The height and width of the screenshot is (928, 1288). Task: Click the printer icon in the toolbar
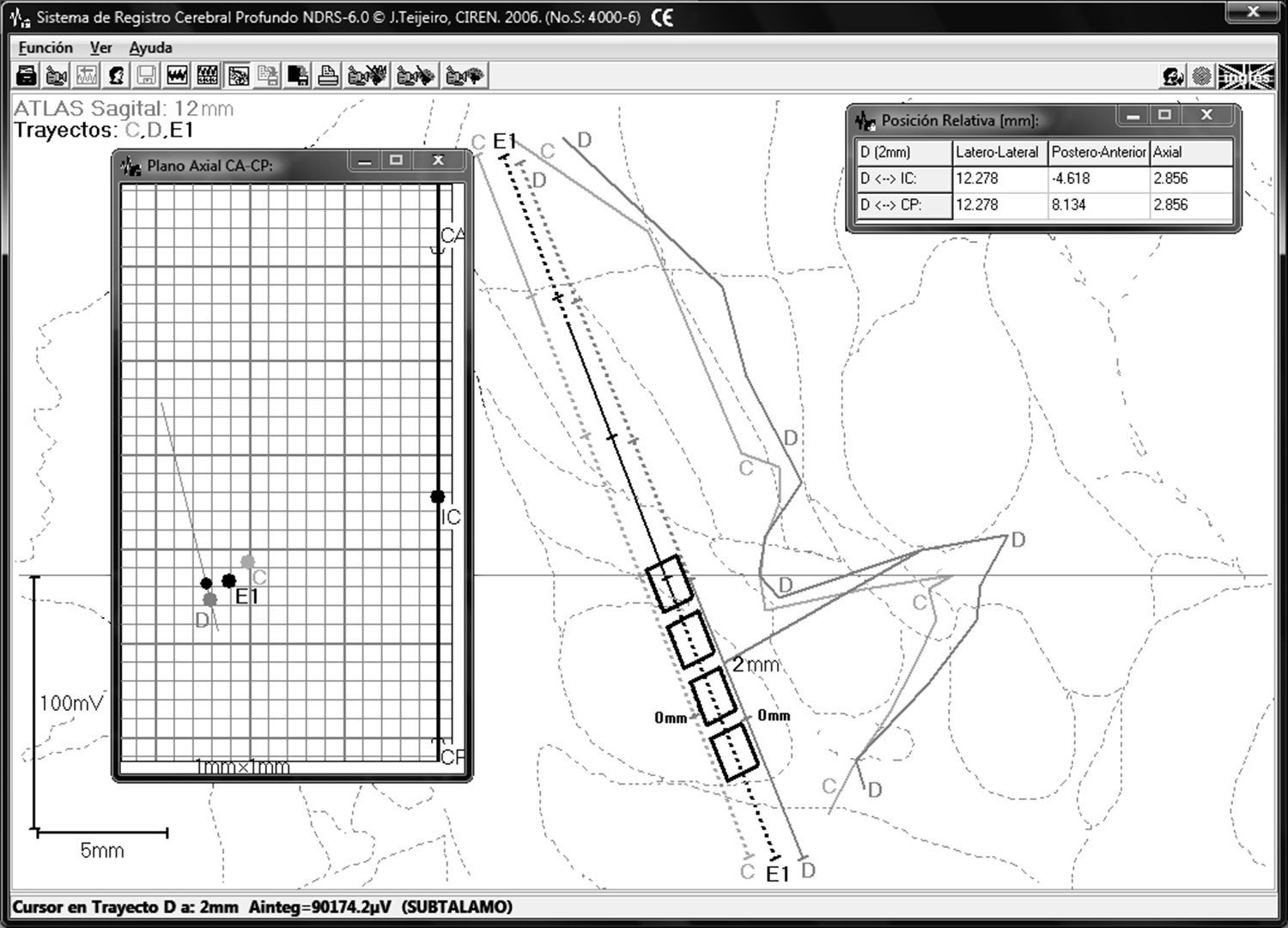[327, 76]
